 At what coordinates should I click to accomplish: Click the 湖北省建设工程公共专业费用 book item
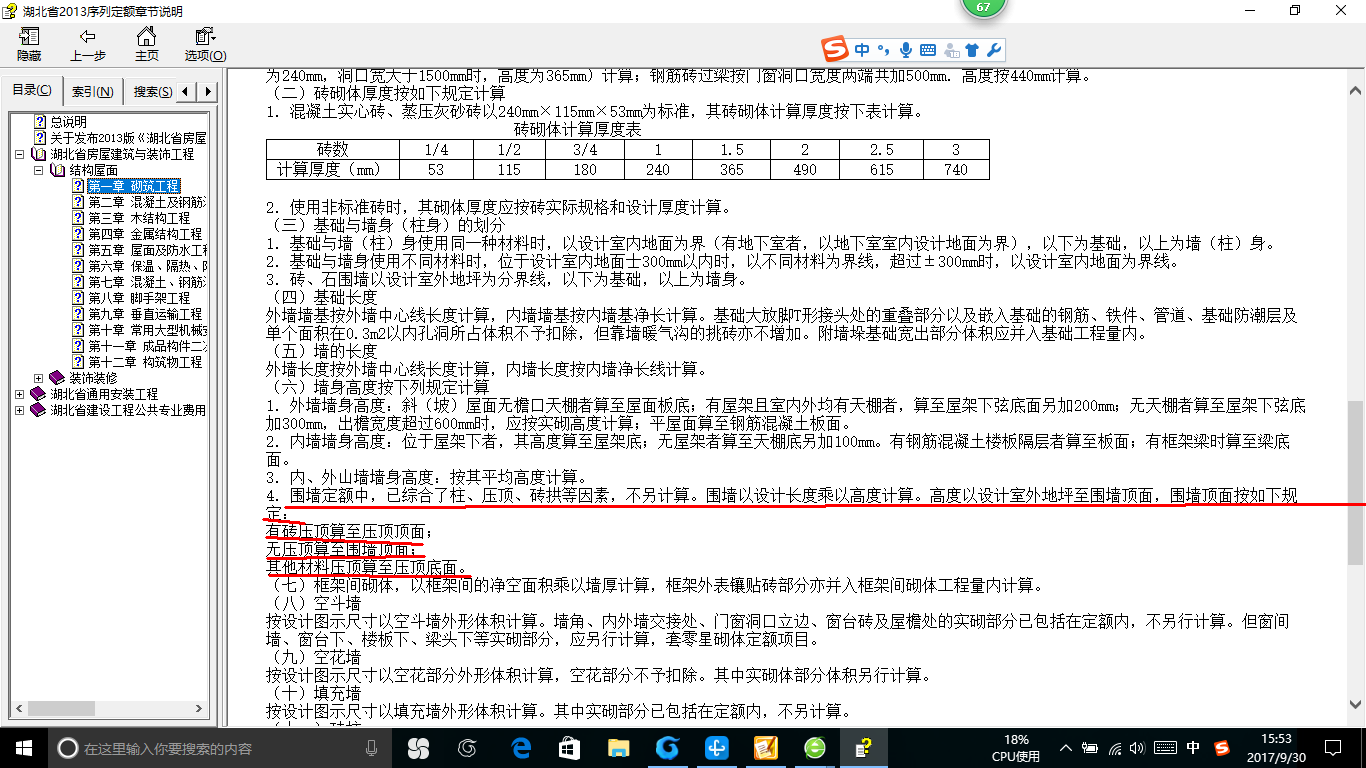click(128, 410)
